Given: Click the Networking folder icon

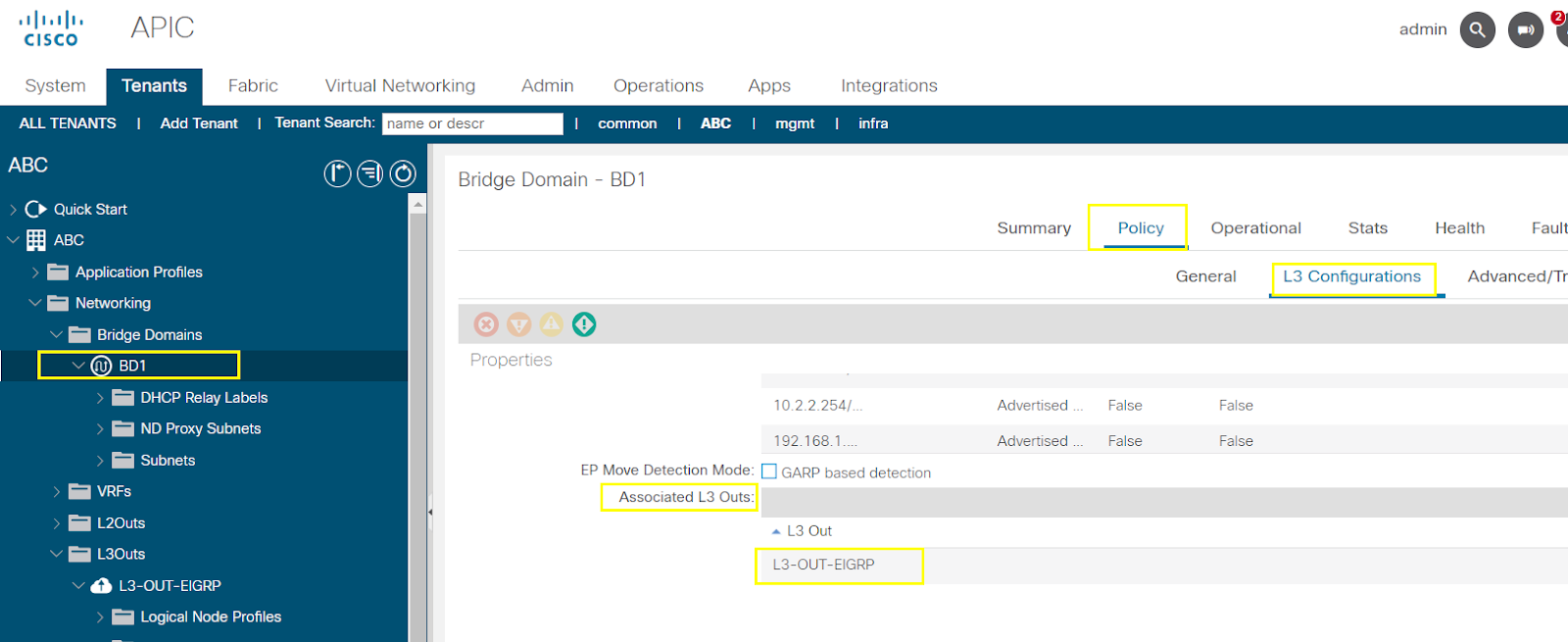Looking at the screenshot, I should pyautogui.click(x=59, y=303).
